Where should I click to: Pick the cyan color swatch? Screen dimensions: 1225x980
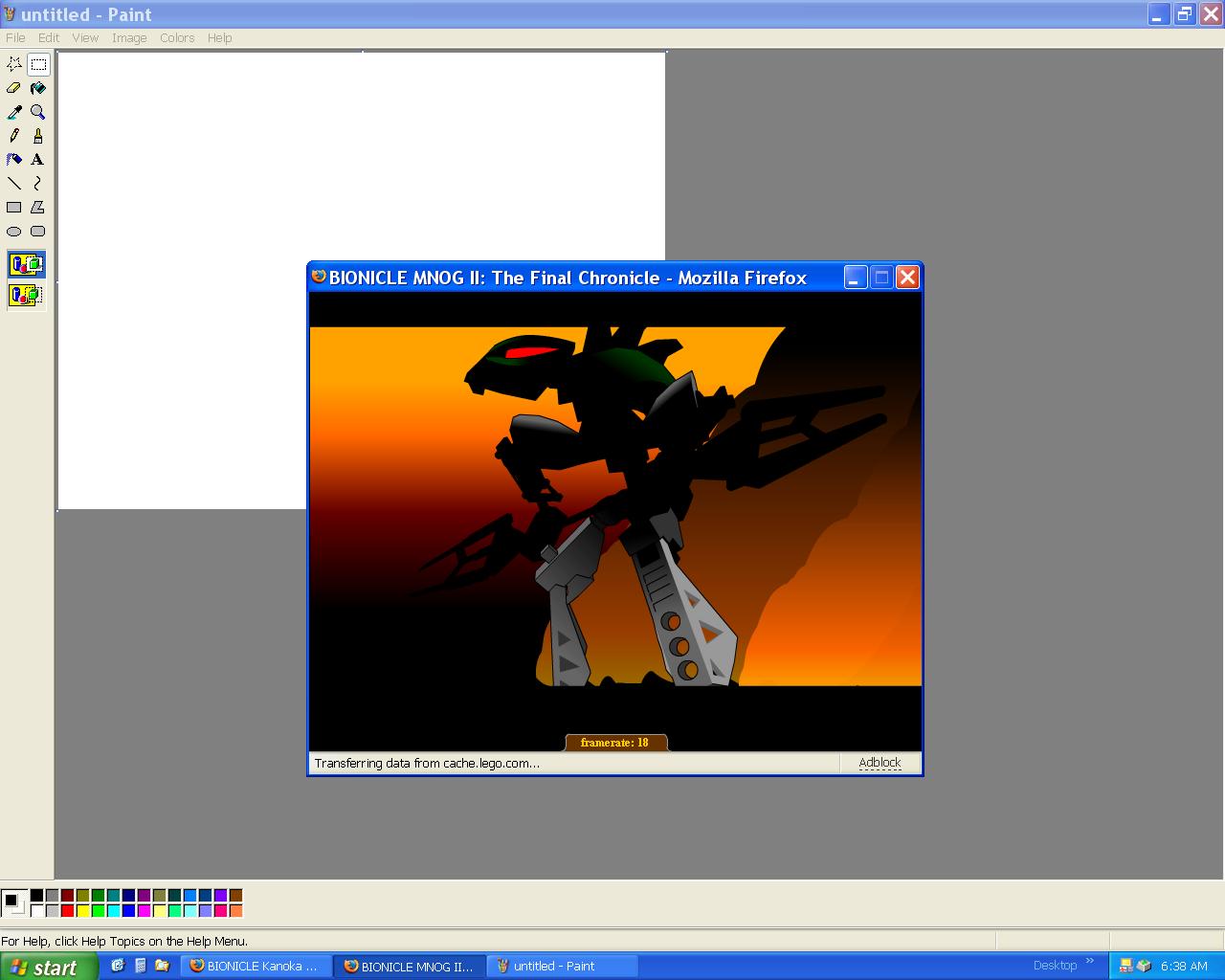coord(113,911)
